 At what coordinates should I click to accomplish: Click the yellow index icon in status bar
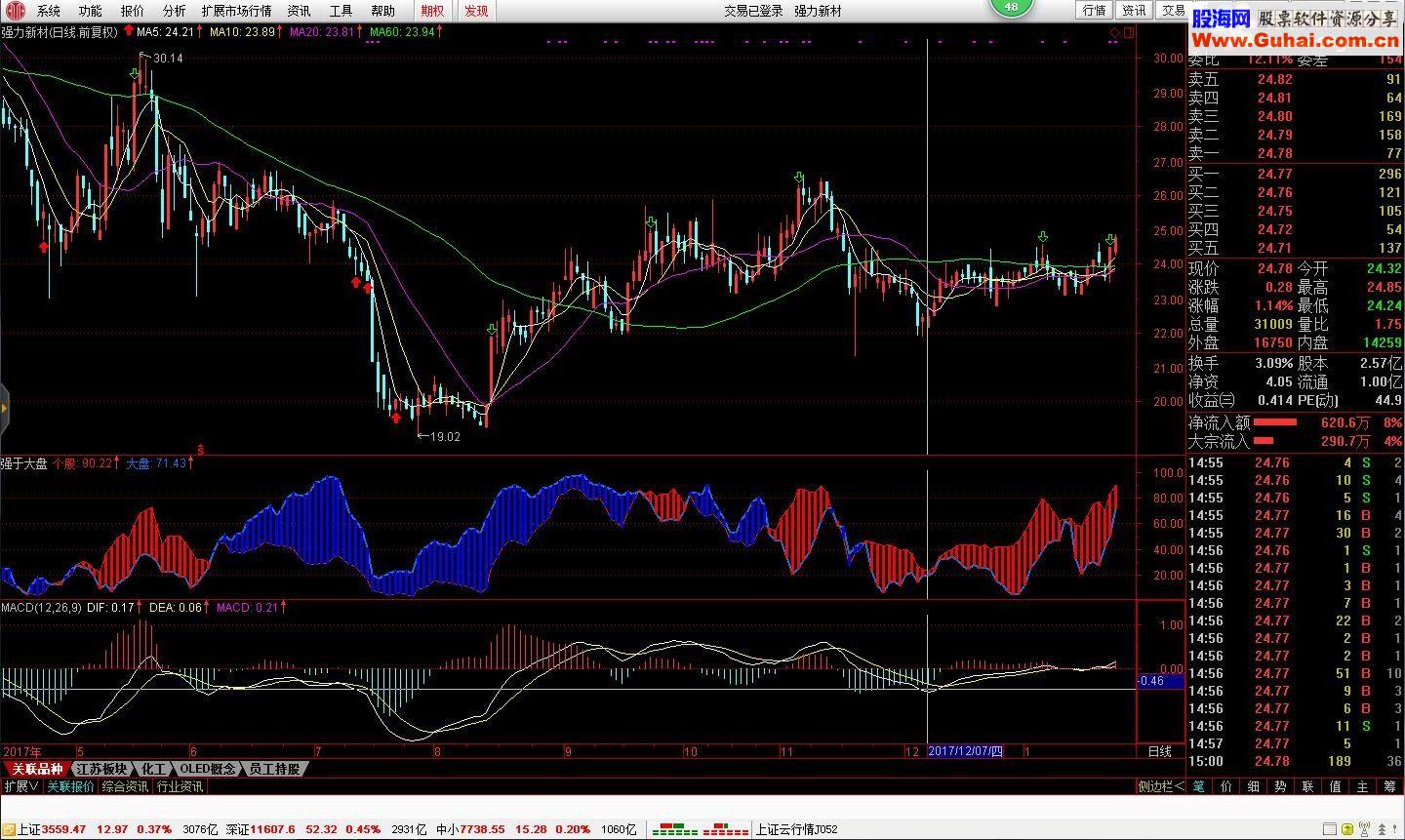(9, 829)
